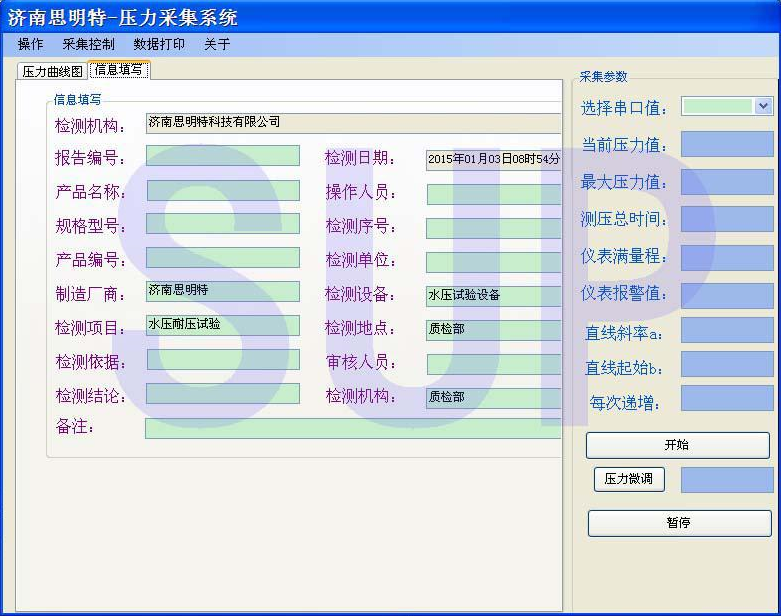The width and height of the screenshot is (781, 616).
Task: Click the 规格型号 input field
Action: [x=222, y=224]
